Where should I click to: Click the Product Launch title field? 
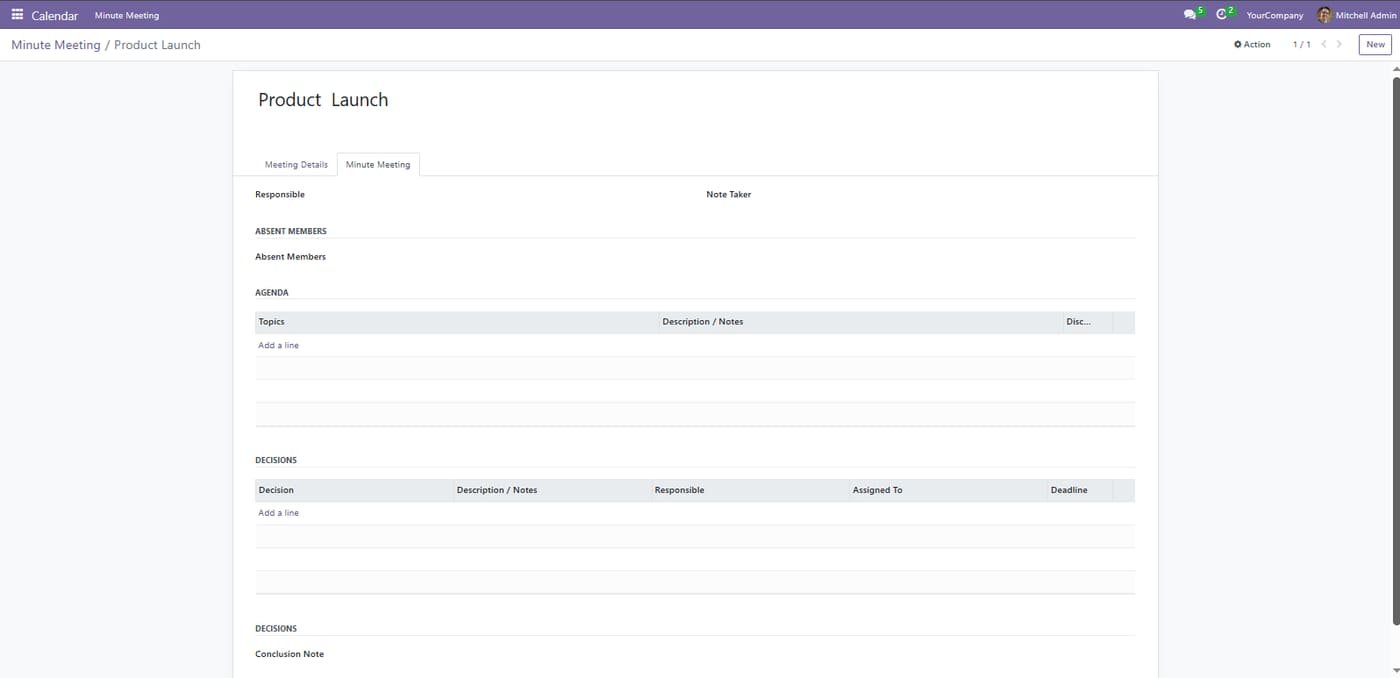click(323, 100)
